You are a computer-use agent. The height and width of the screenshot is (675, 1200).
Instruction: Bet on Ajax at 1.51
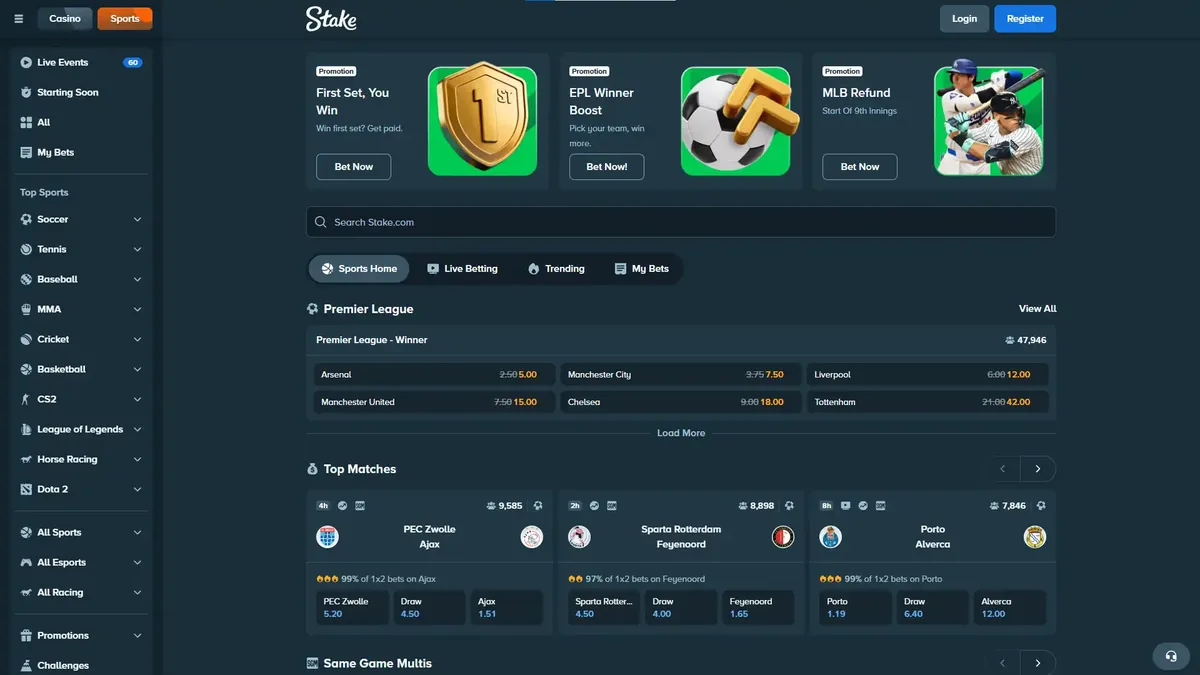[507, 608]
